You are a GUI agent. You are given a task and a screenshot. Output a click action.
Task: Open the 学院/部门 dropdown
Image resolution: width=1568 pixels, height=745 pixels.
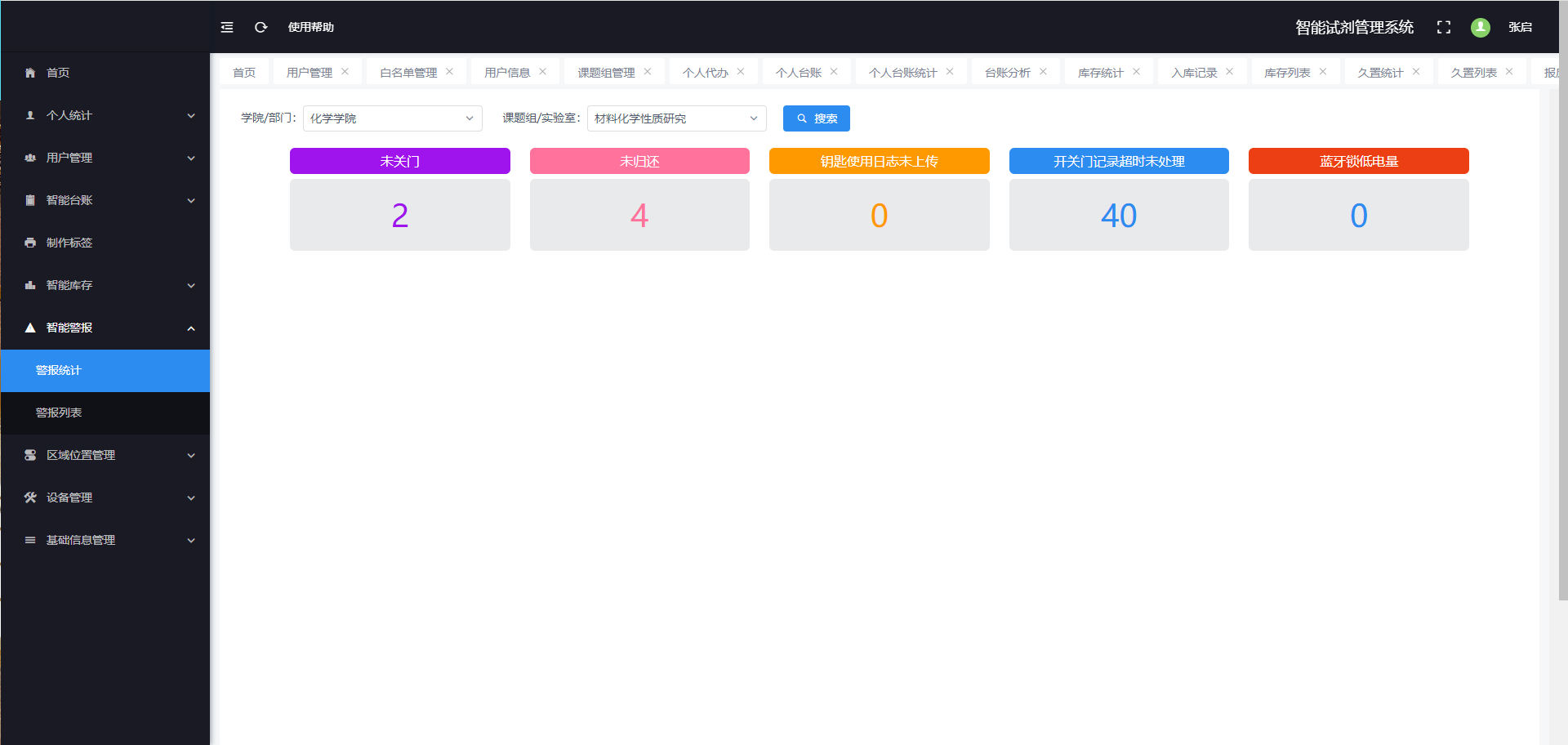tap(392, 118)
